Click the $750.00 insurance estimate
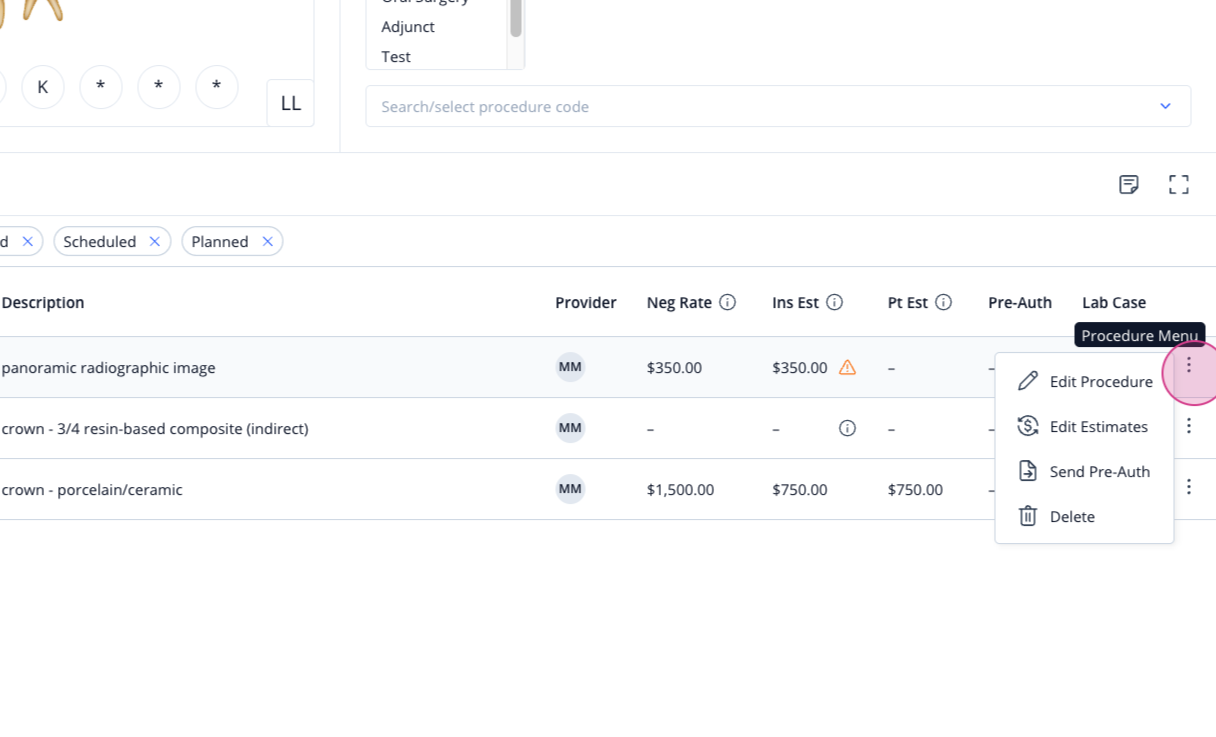Screen dimensions: 1216x737 pos(800,489)
